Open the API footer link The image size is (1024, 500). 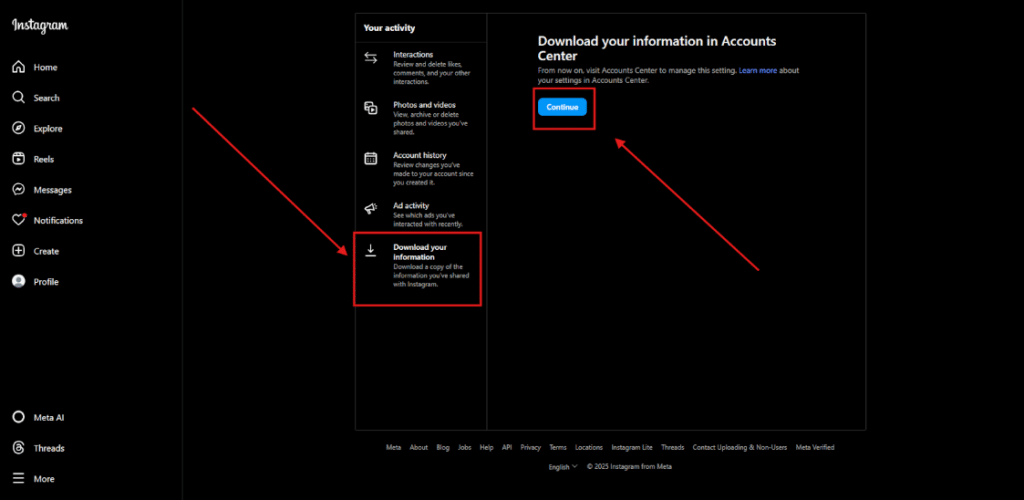click(x=507, y=448)
